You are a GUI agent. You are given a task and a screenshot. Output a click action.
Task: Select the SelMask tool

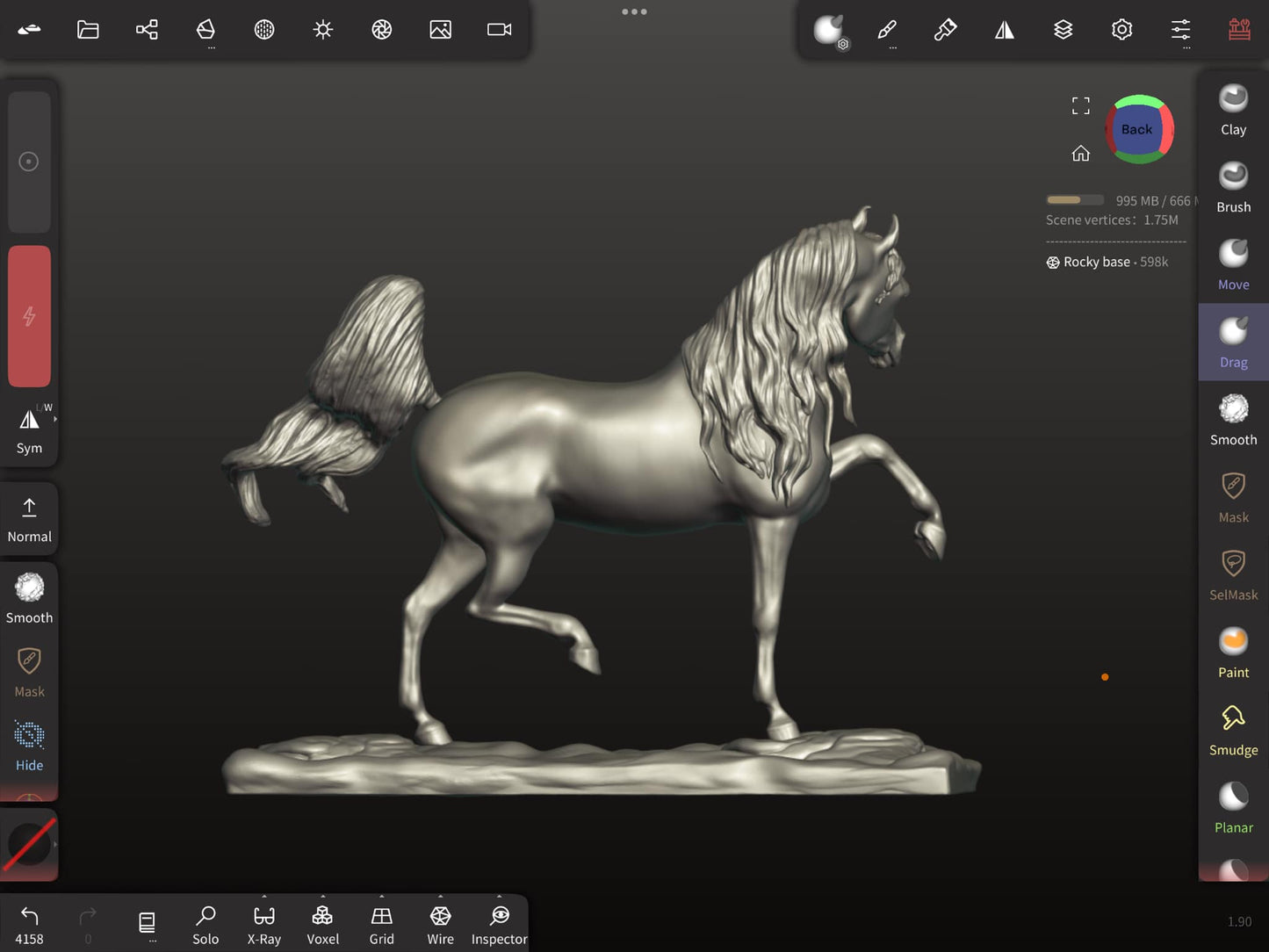coord(1233,574)
